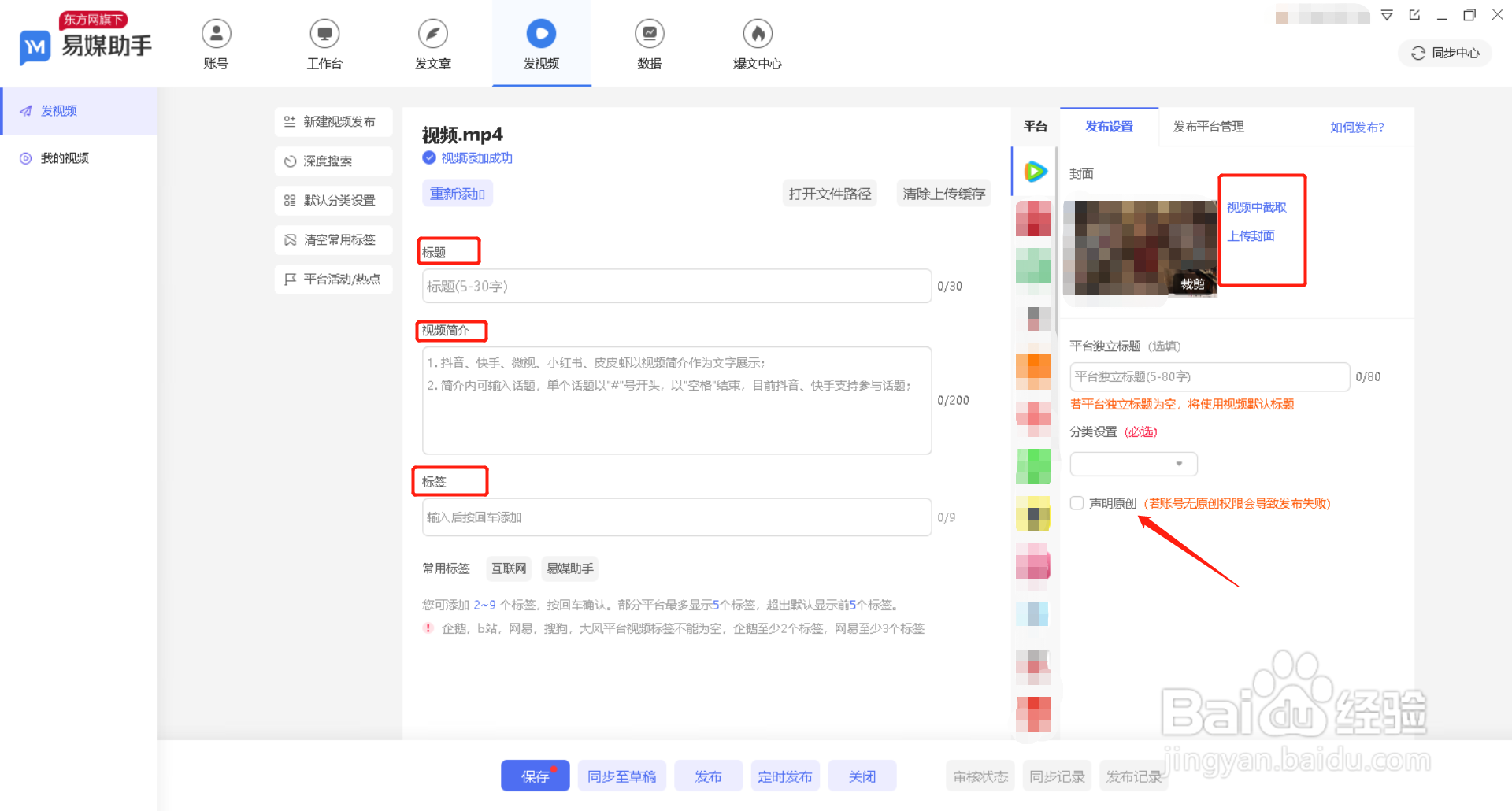The height and width of the screenshot is (811, 1512).
Task: Start a 深度搜索 deep search
Action: [x=333, y=161]
